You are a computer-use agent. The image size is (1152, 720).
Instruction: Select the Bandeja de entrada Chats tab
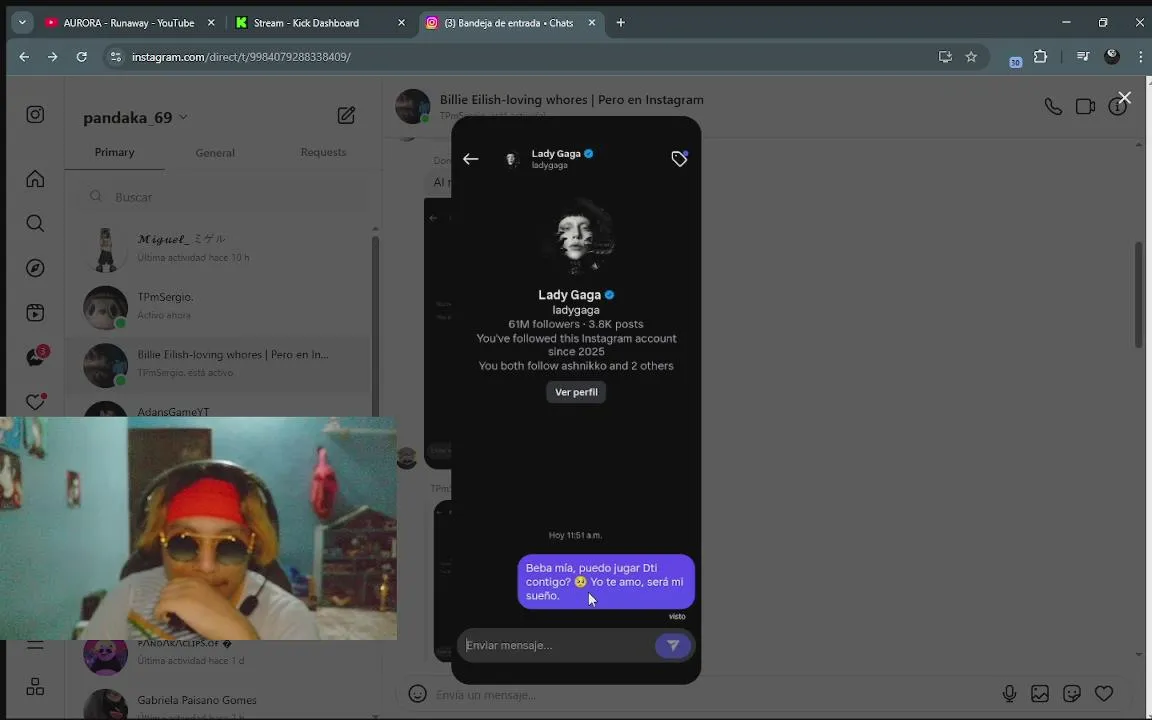[x=508, y=23]
